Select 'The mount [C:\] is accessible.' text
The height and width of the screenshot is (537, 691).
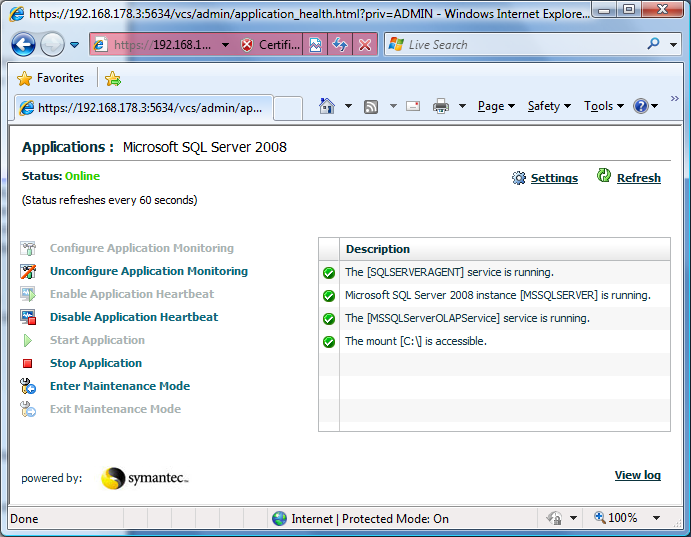(416, 341)
